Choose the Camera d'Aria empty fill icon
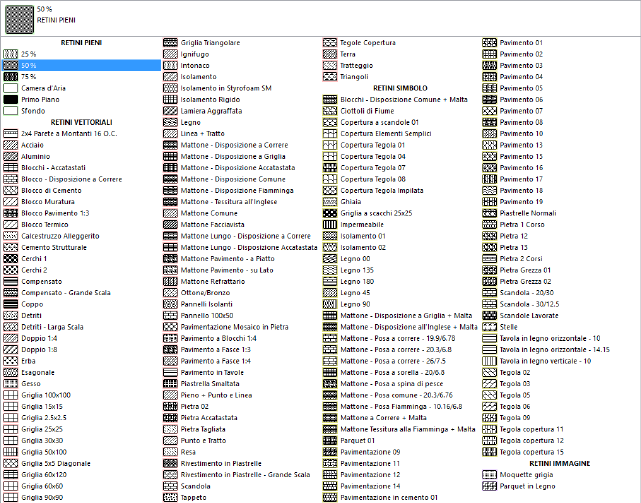The width and height of the screenshot is (641, 503). (x=11, y=88)
